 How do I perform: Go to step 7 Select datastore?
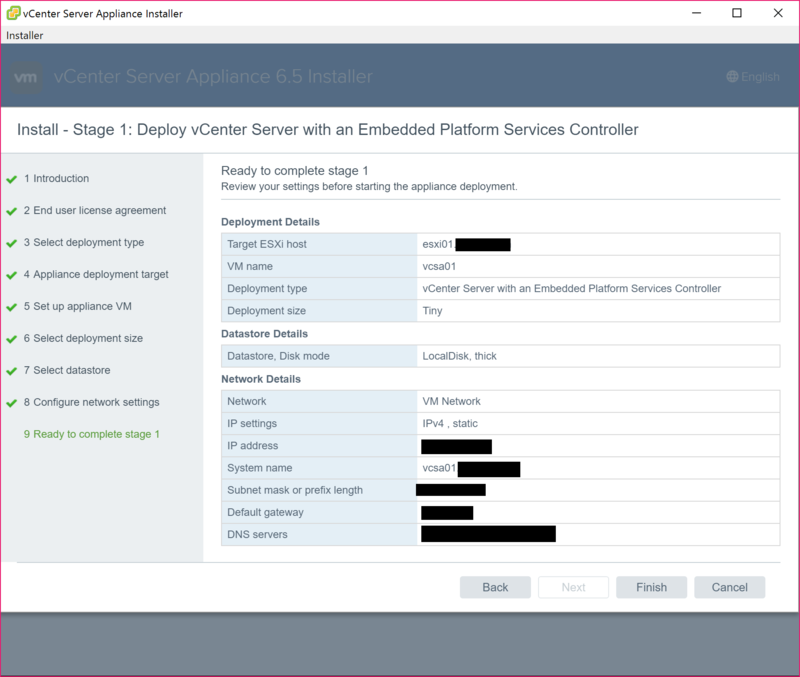coord(67,370)
